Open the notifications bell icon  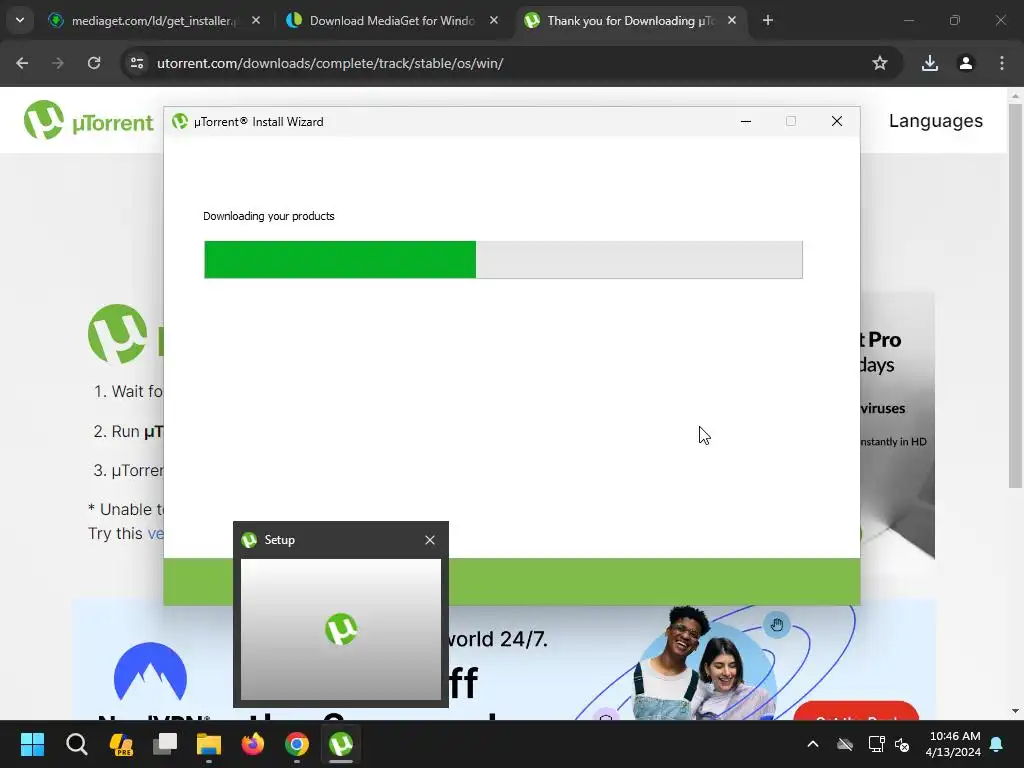tap(997, 744)
